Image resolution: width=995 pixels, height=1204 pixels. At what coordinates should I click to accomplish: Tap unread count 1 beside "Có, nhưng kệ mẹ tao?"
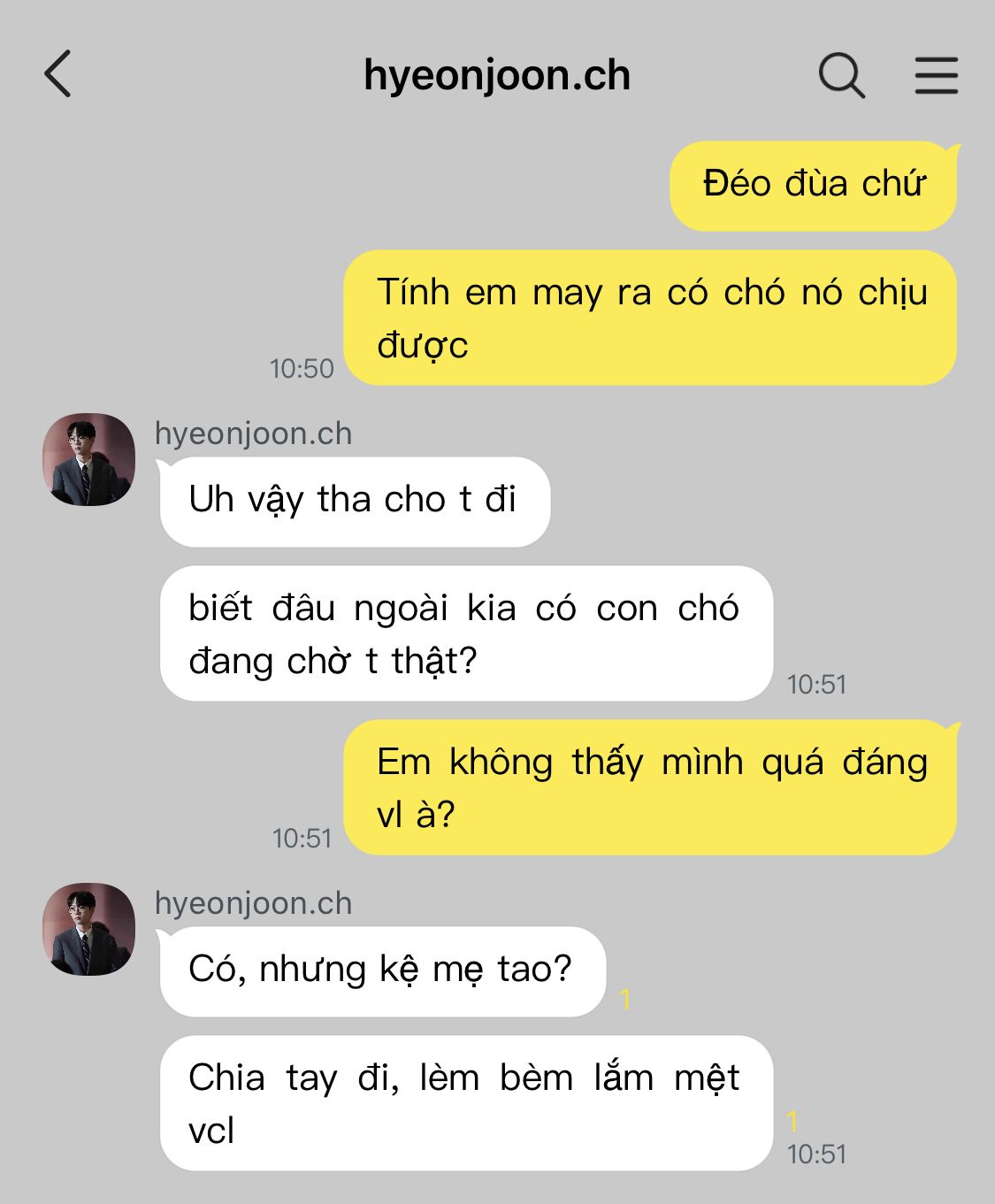[x=625, y=1000]
